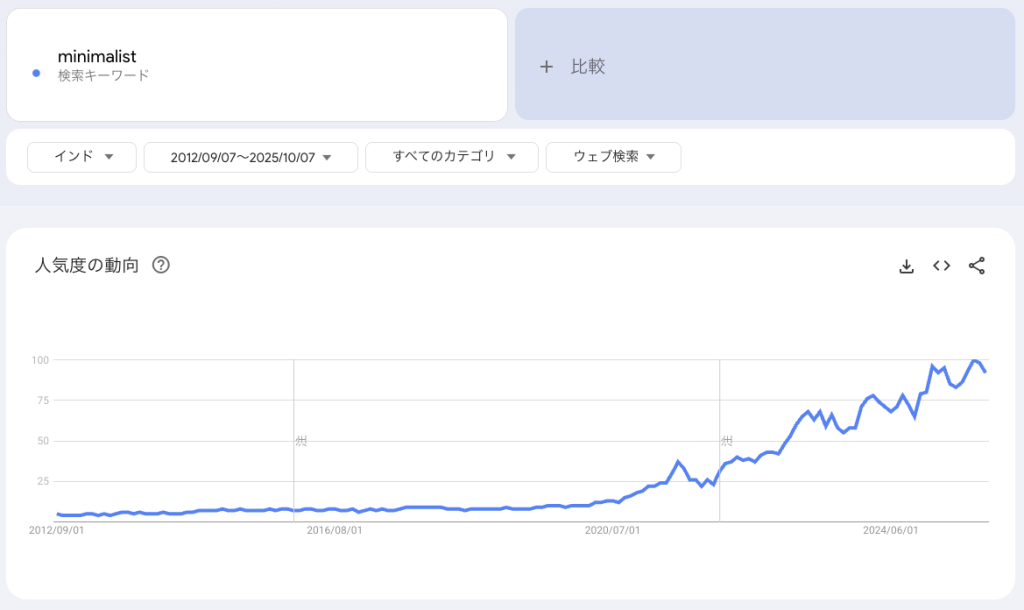Click the trend line peak at 100
This screenshot has width=1024, height=610.
[974, 360]
